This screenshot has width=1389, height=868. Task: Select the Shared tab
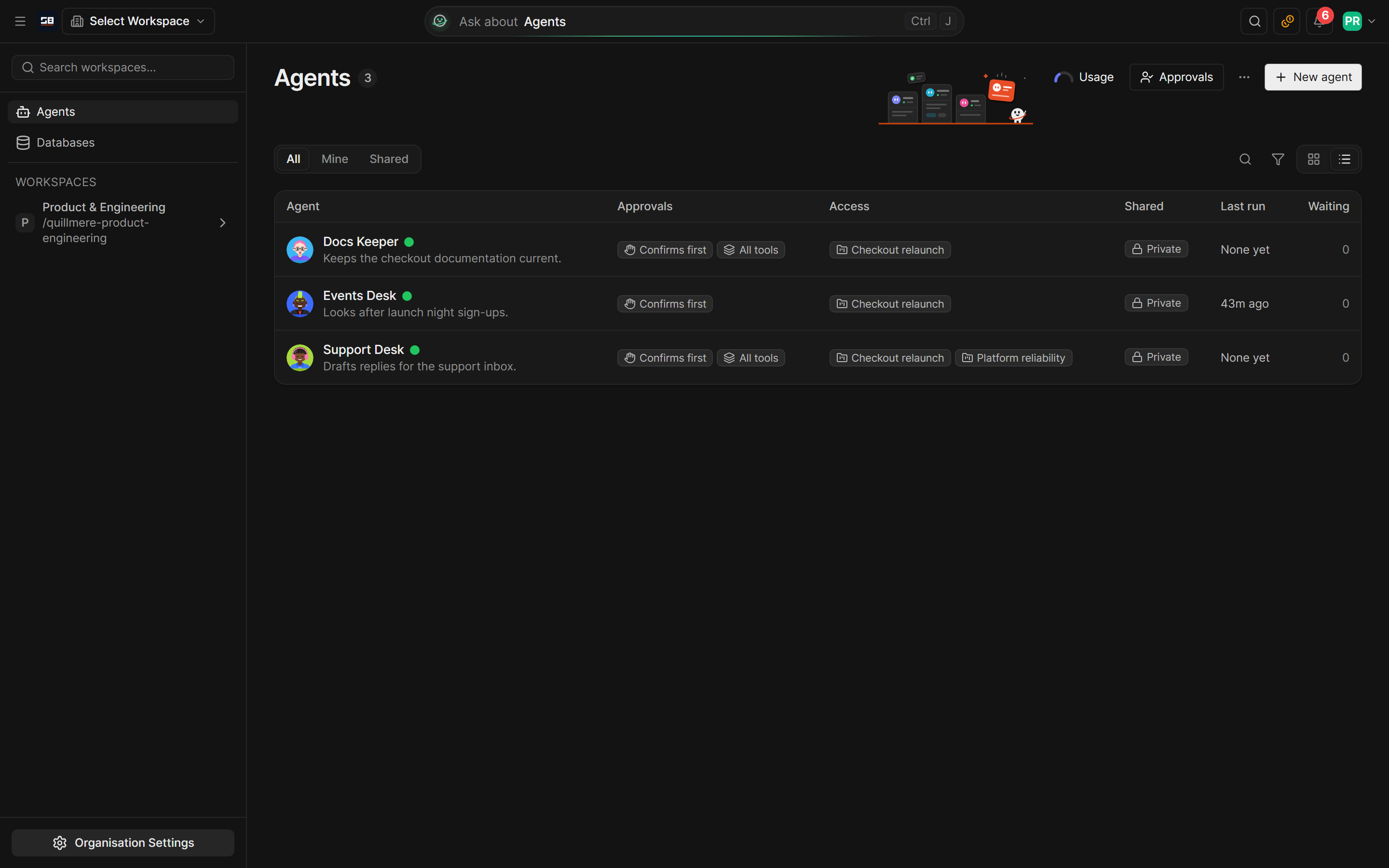pyautogui.click(x=389, y=159)
